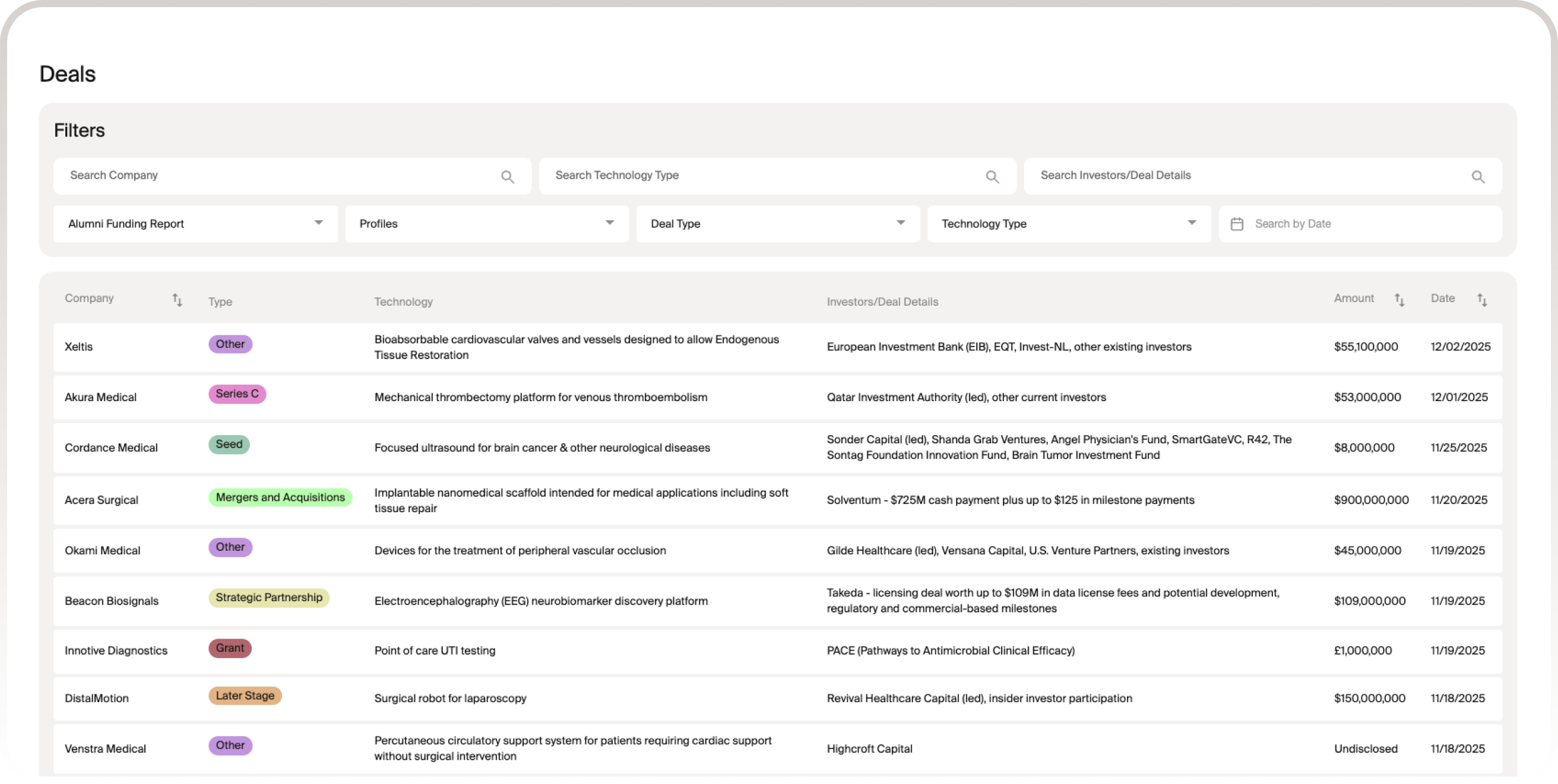Sort the table by Company column arrows
The width and height of the screenshot is (1558, 784).
tap(176, 299)
